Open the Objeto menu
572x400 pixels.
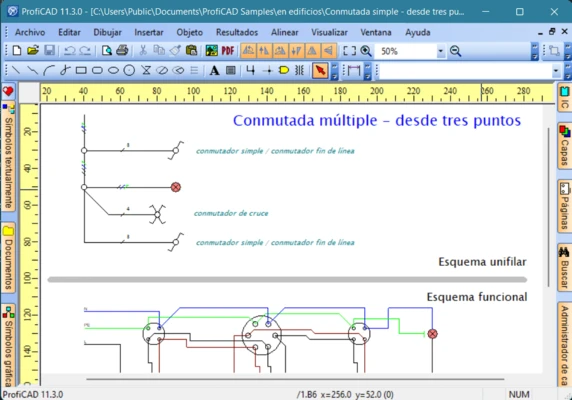point(190,32)
